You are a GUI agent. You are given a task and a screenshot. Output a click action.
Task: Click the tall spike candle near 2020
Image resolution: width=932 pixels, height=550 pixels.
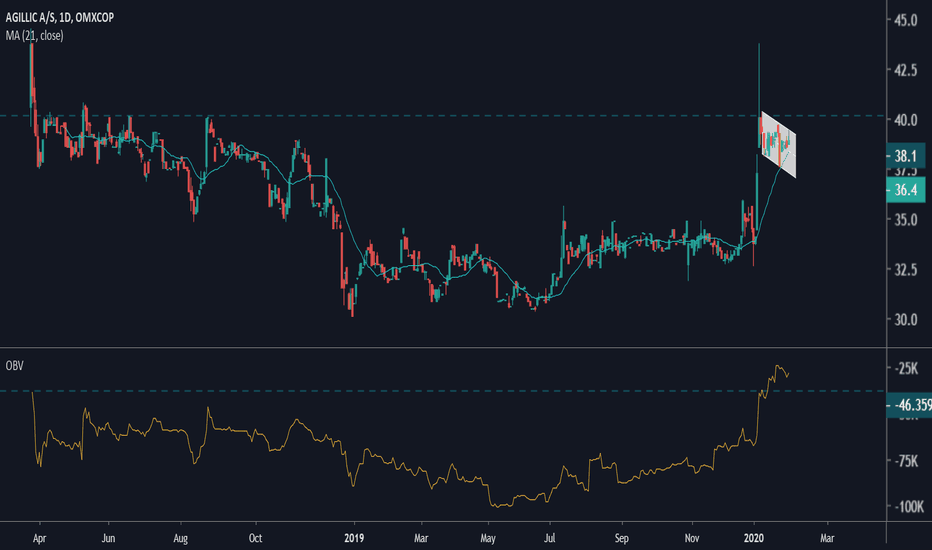759,95
